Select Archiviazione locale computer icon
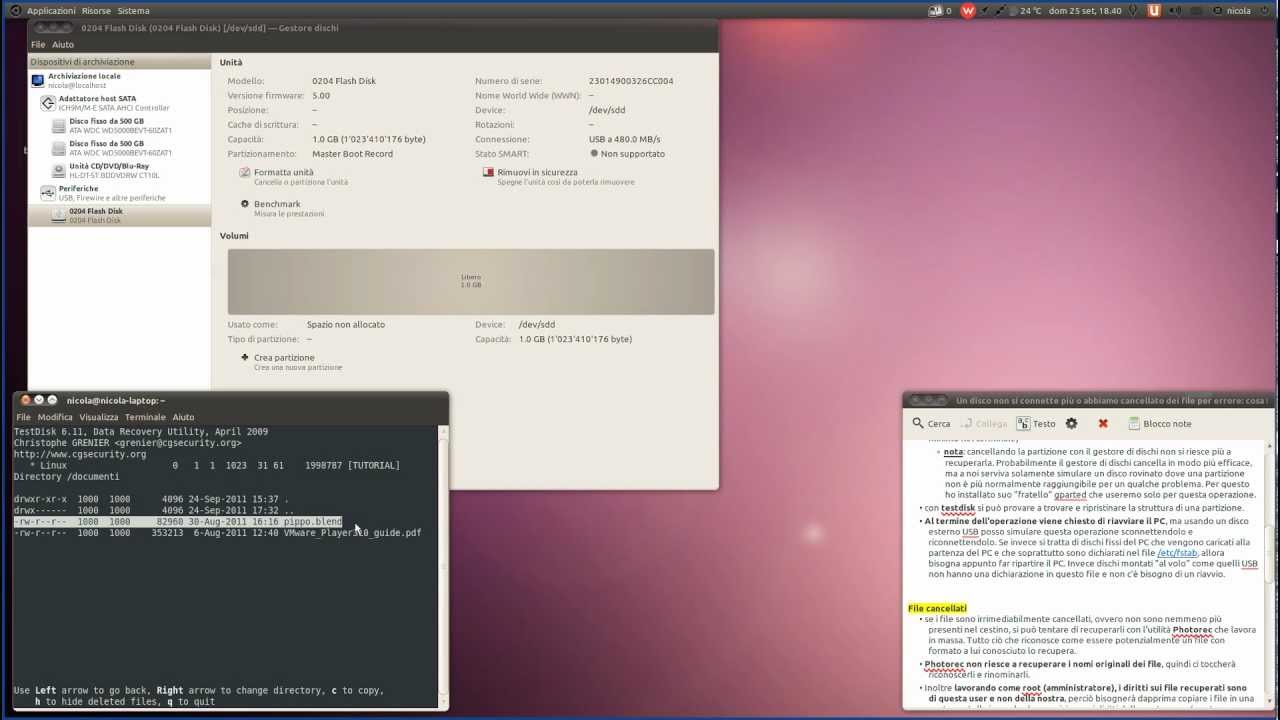 [x=38, y=80]
